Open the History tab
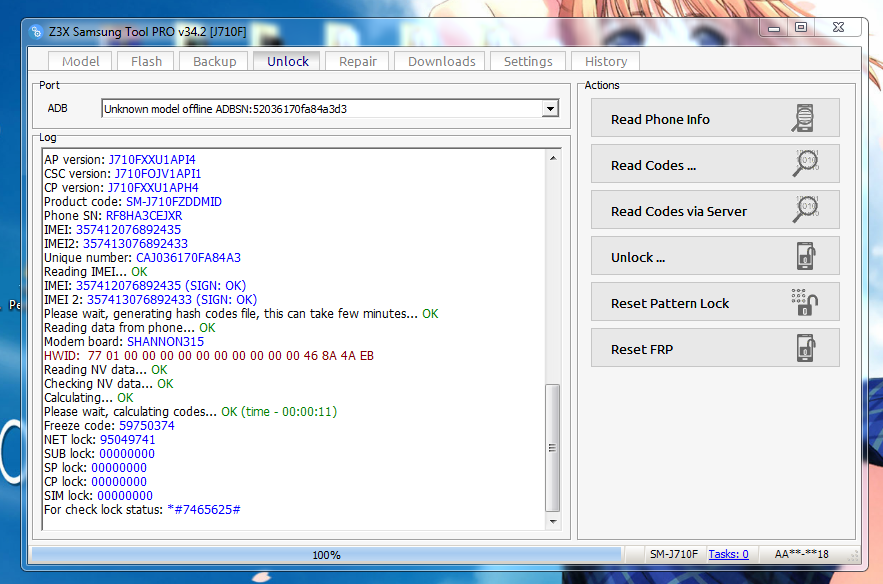The image size is (883, 584). tap(605, 61)
